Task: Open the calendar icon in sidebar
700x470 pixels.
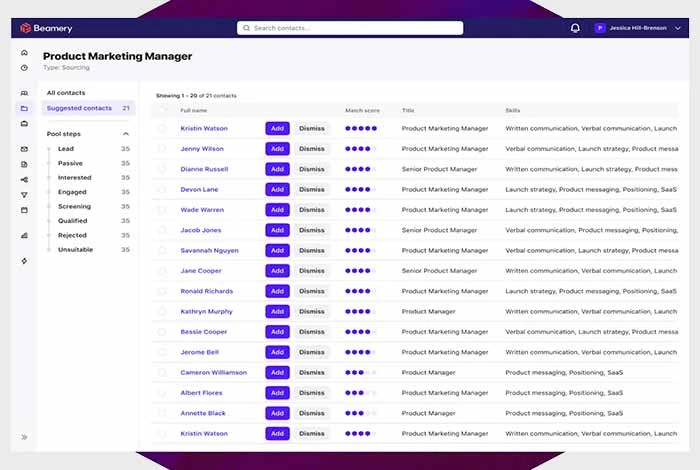Action: (24, 210)
